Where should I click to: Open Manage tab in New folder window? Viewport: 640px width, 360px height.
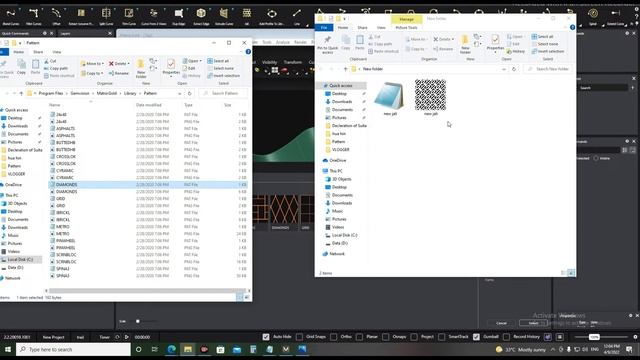click(x=407, y=19)
